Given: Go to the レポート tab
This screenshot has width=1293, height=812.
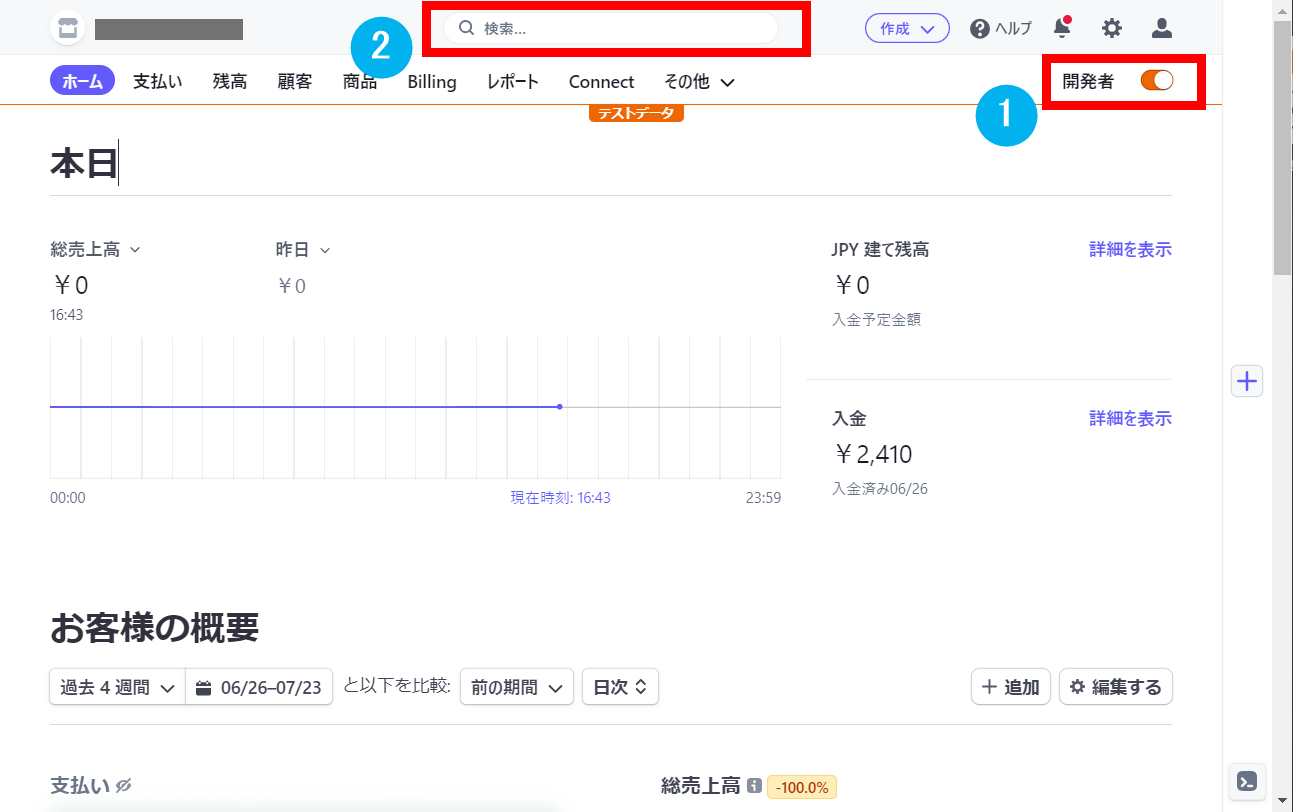Looking at the screenshot, I should [513, 82].
